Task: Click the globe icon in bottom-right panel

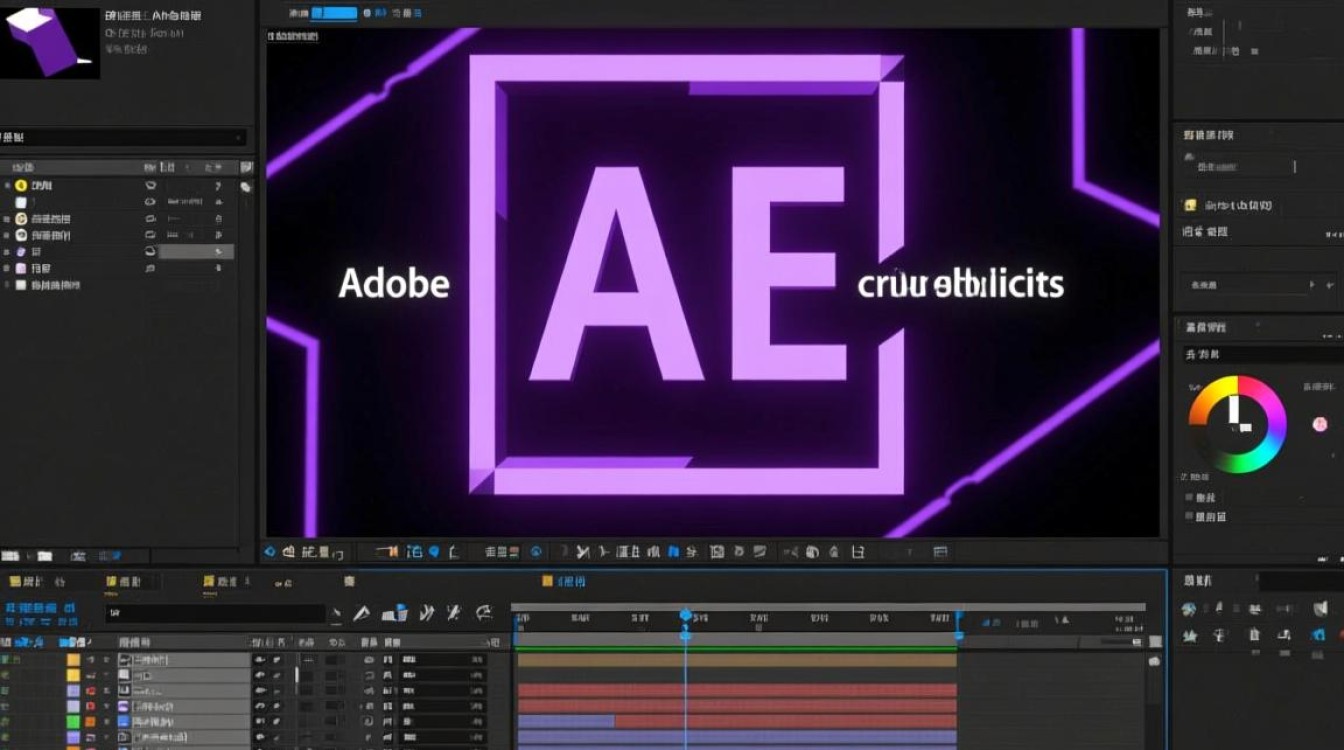Action: pyautogui.click(x=1189, y=609)
